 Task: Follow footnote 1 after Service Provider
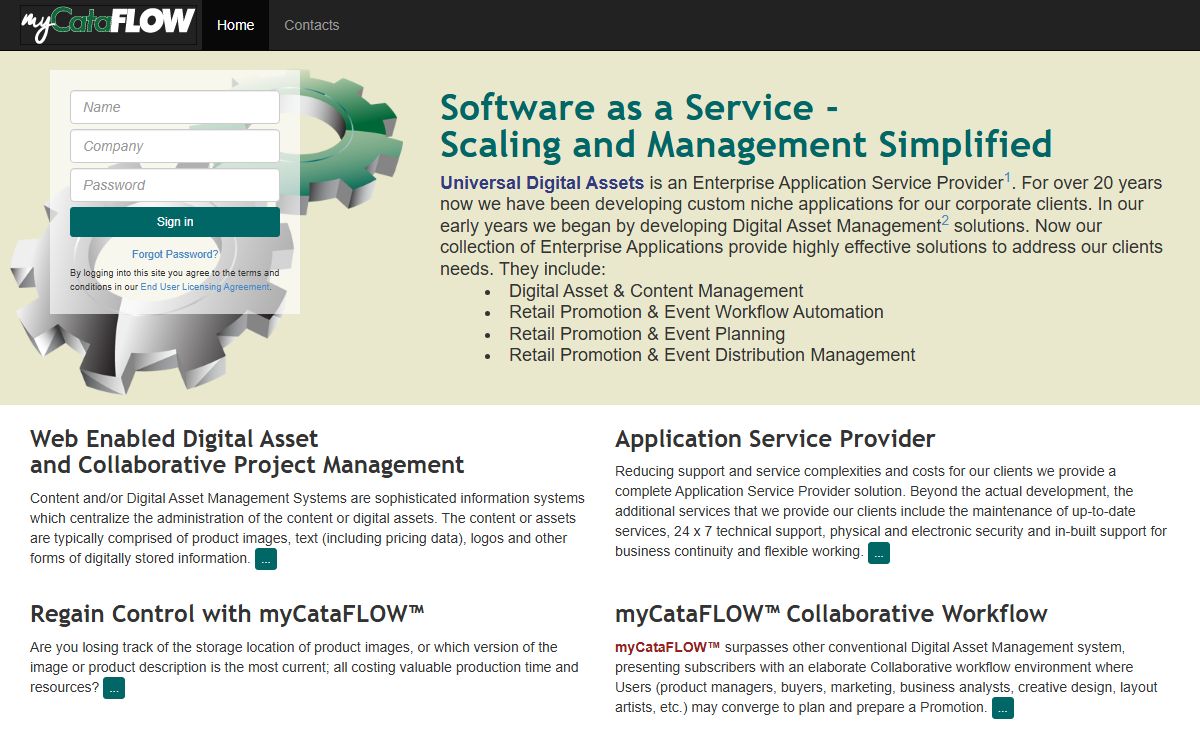pyautogui.click(x=1008, y=178)
